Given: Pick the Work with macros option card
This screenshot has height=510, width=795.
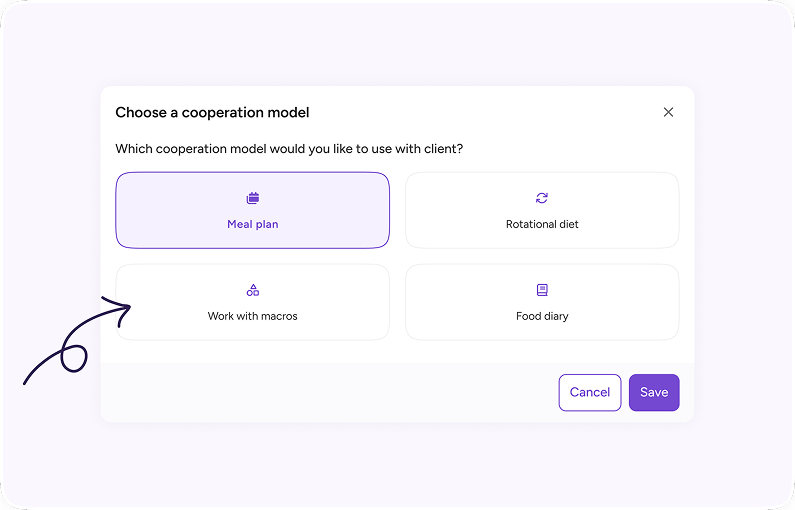Looking at the screenshot, I should (x=252, y=302).
